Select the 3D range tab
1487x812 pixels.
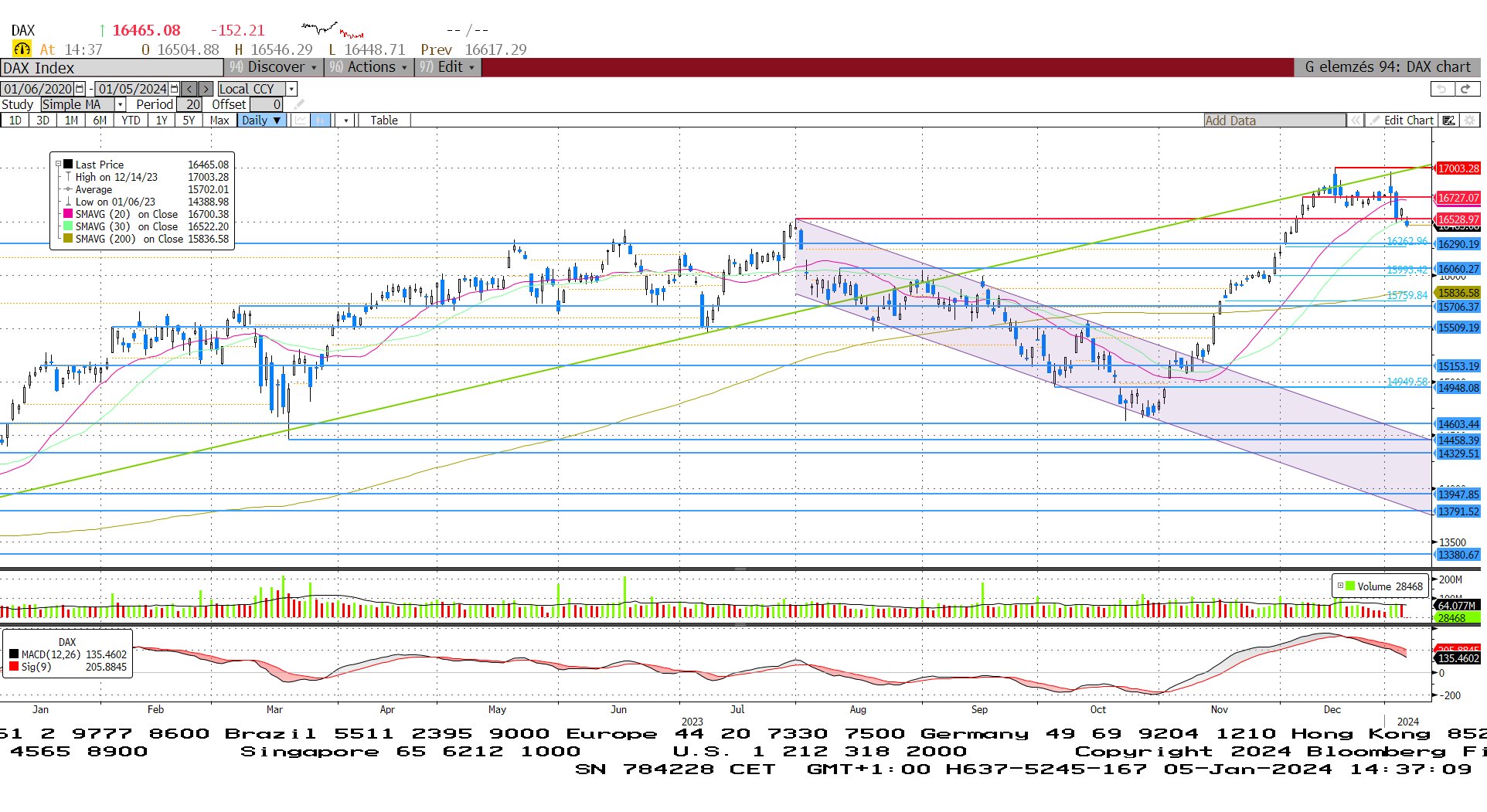[x=43, y=120]
